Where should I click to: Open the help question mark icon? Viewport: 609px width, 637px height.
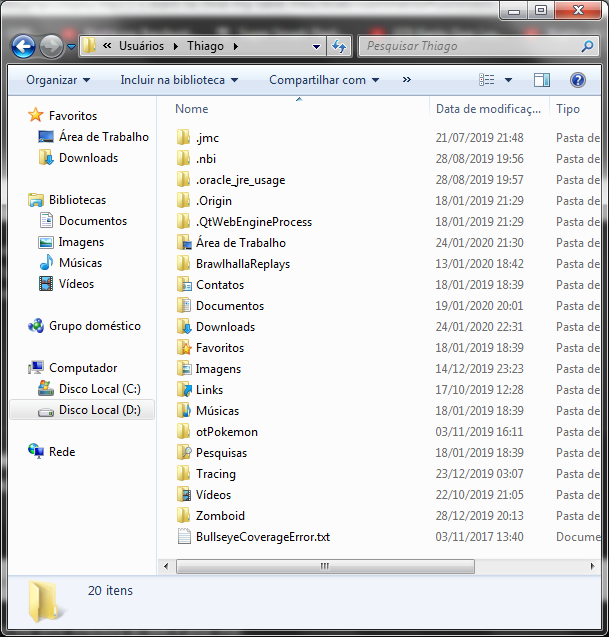pos(577,80)
